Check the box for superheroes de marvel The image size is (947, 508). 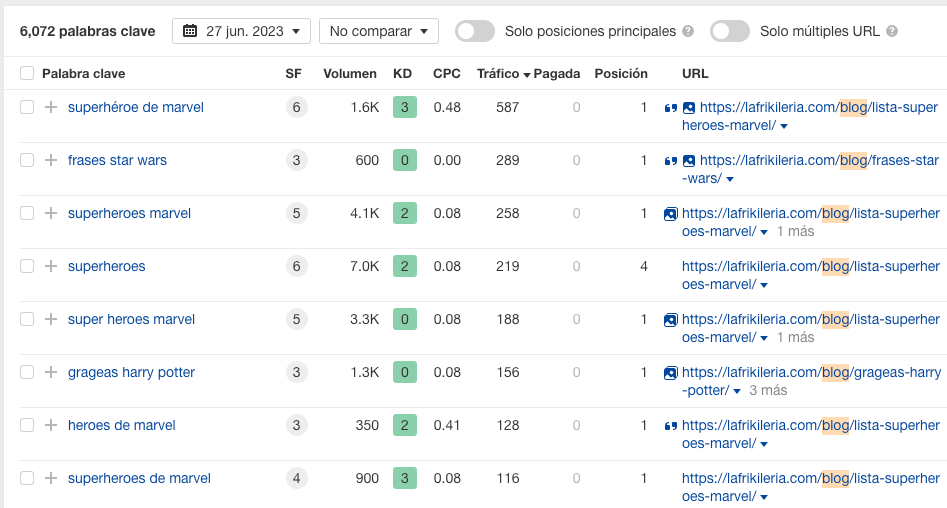[27, 478]
